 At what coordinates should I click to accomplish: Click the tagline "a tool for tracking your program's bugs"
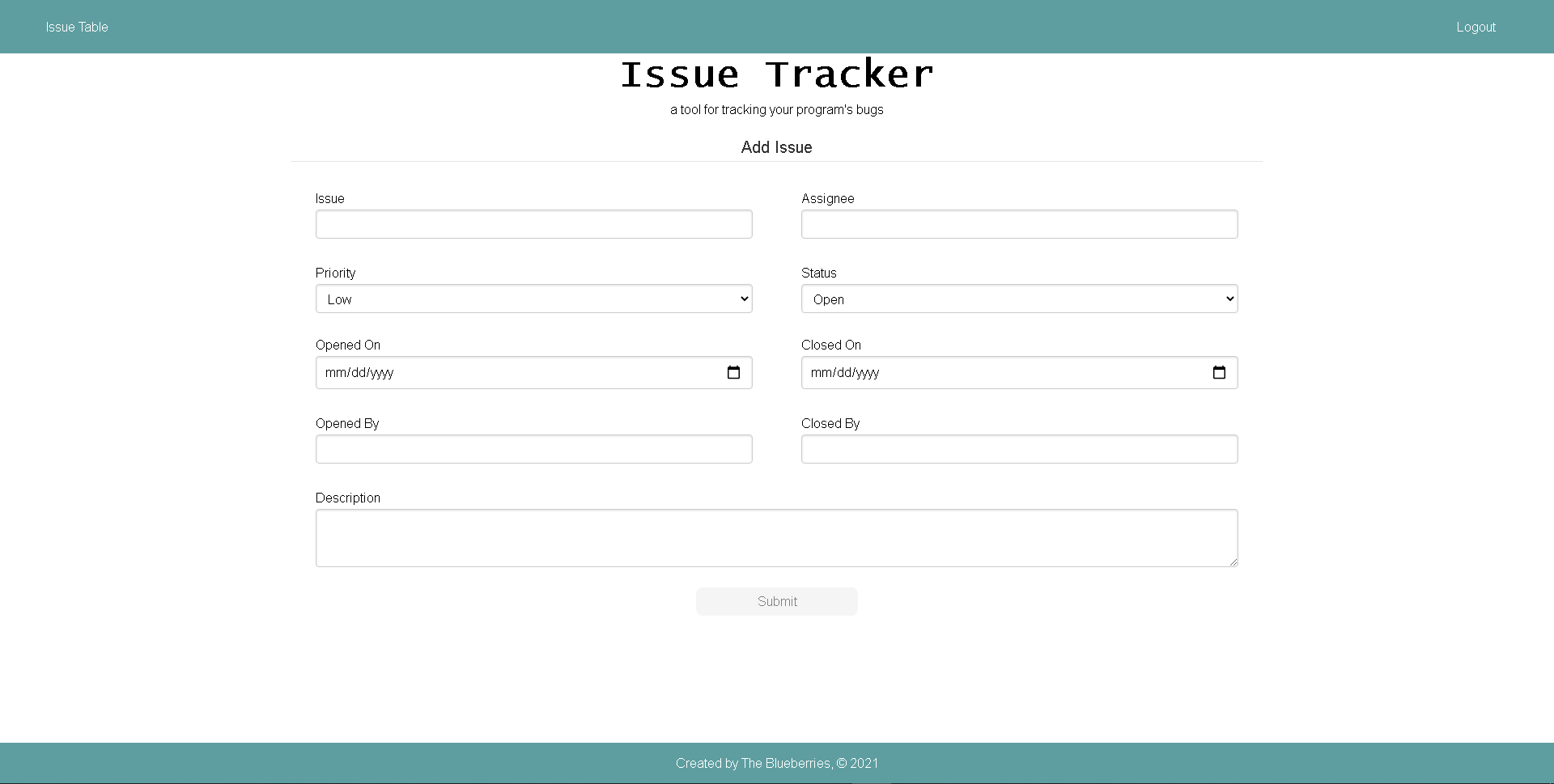pyautogui.click(x=777, y=109)
